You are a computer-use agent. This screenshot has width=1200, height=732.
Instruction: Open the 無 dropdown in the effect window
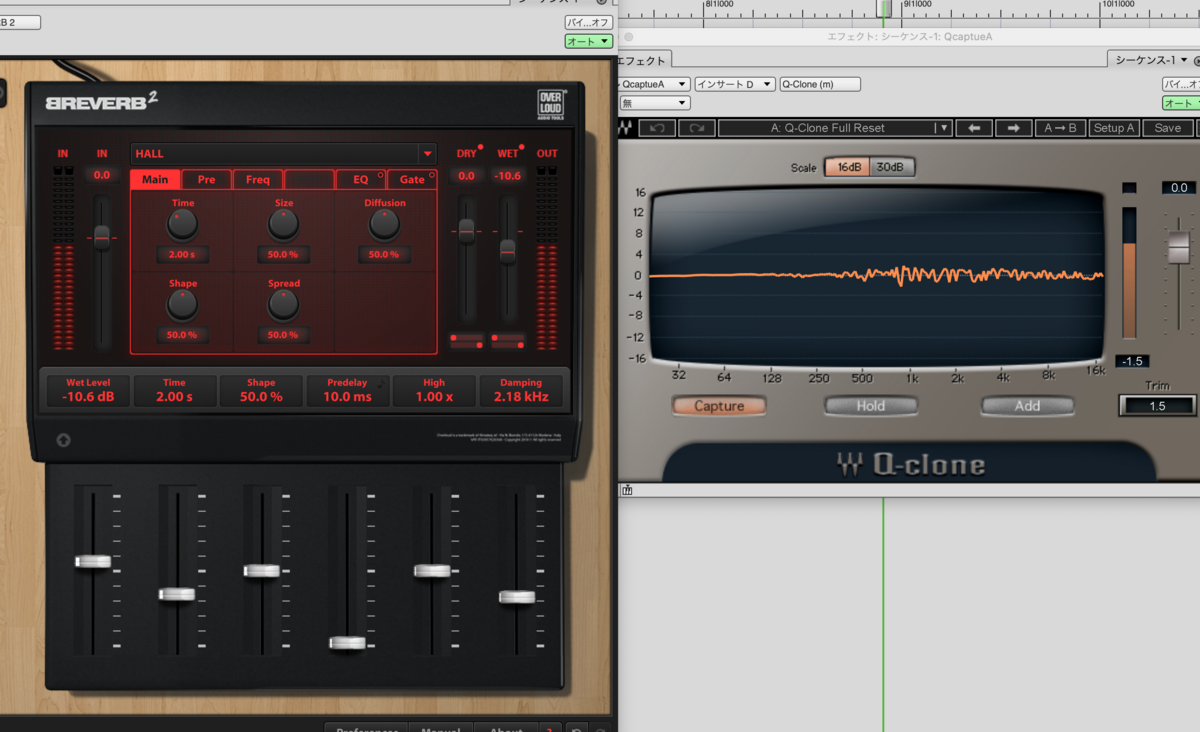point(655,103)
